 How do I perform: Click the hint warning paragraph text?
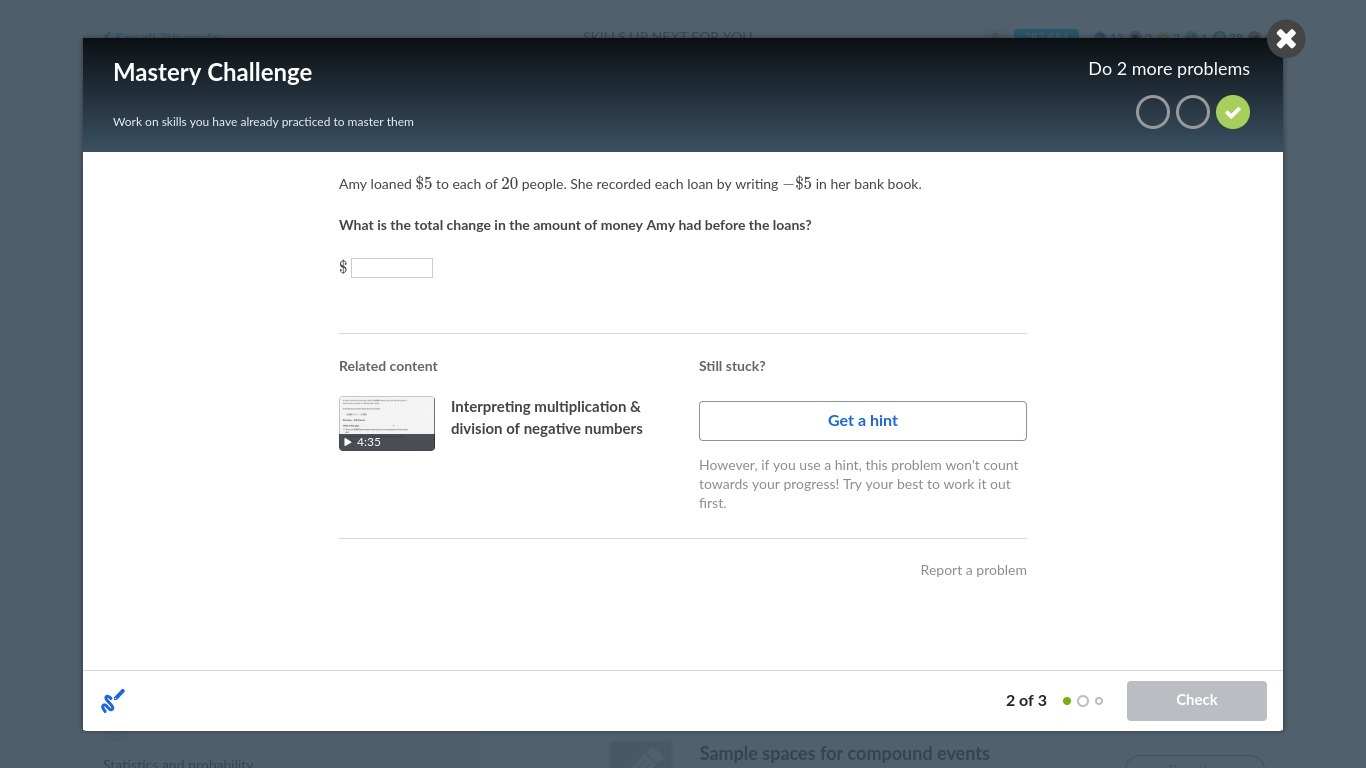pyautogui.click(x=859, y=485)
